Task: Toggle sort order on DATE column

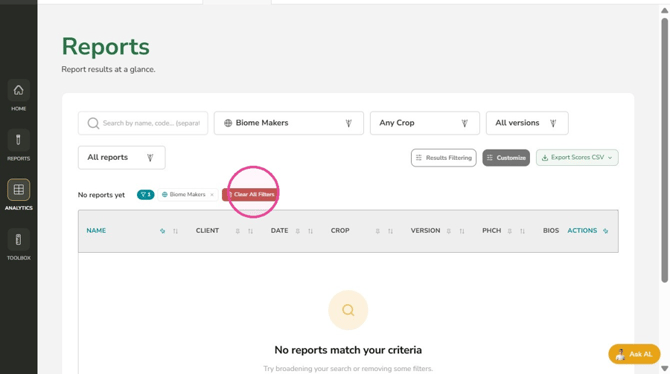Action: pos(310,231)
